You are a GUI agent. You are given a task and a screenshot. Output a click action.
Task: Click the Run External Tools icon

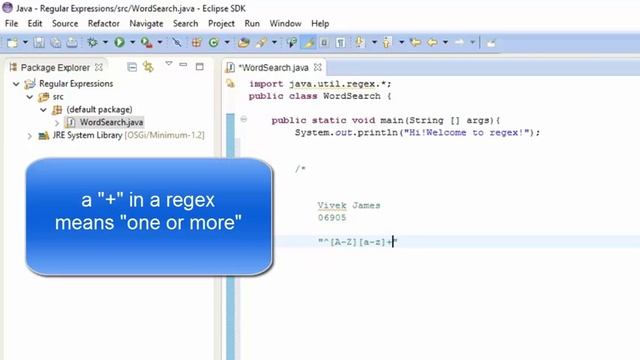click(x=147, y=42)
